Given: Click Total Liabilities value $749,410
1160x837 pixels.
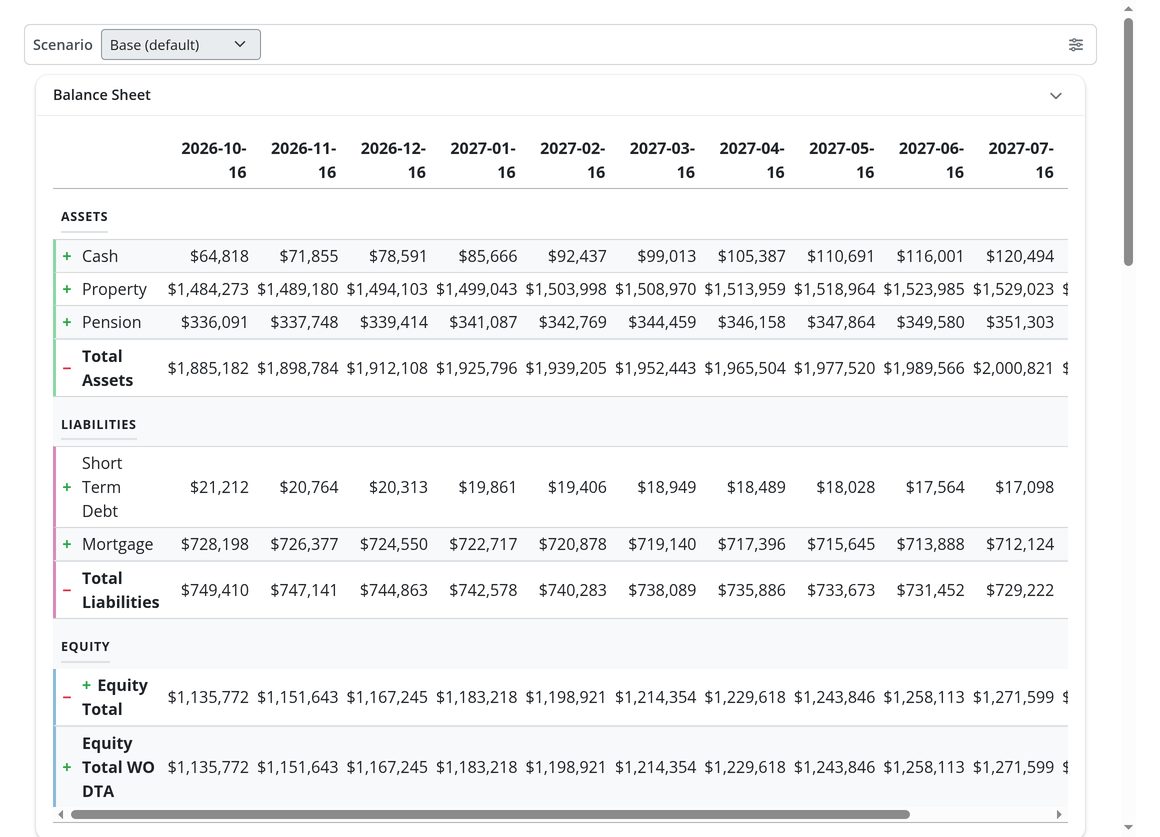Looking at the screenshot, I should pyautogui.click(x=215, y=591).
